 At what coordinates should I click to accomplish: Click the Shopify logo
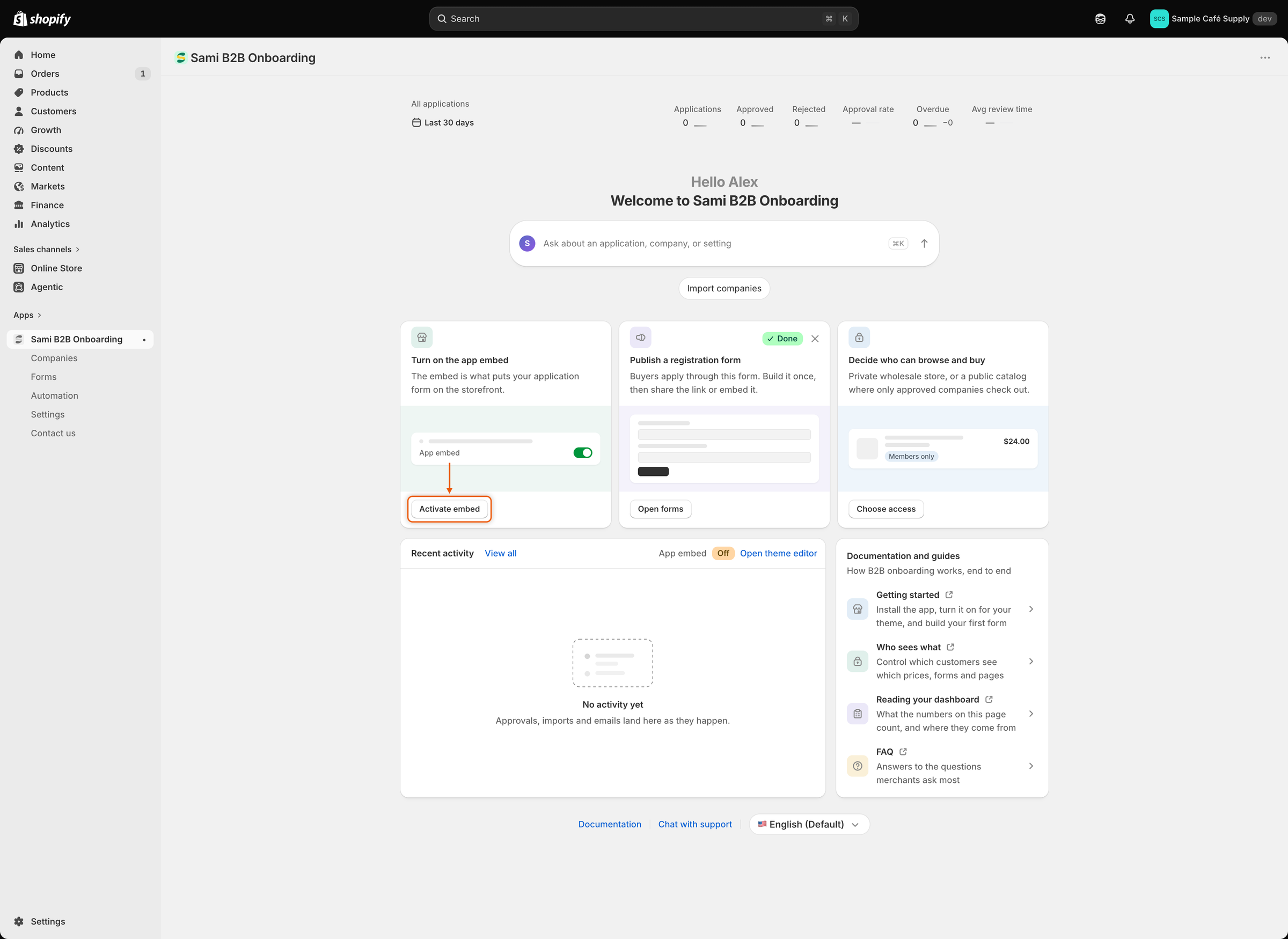(42, 19)
